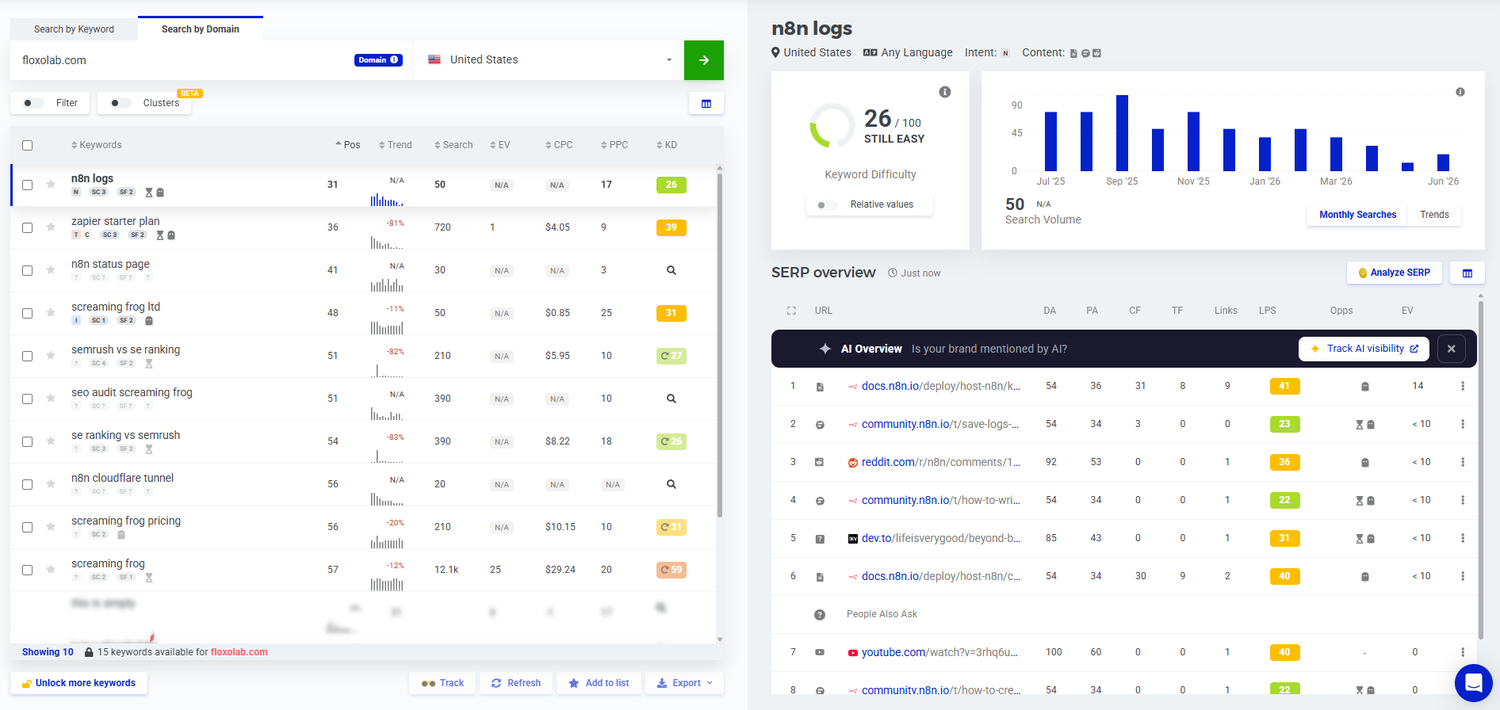Sort by CPC column

click(x=559, y=145)
